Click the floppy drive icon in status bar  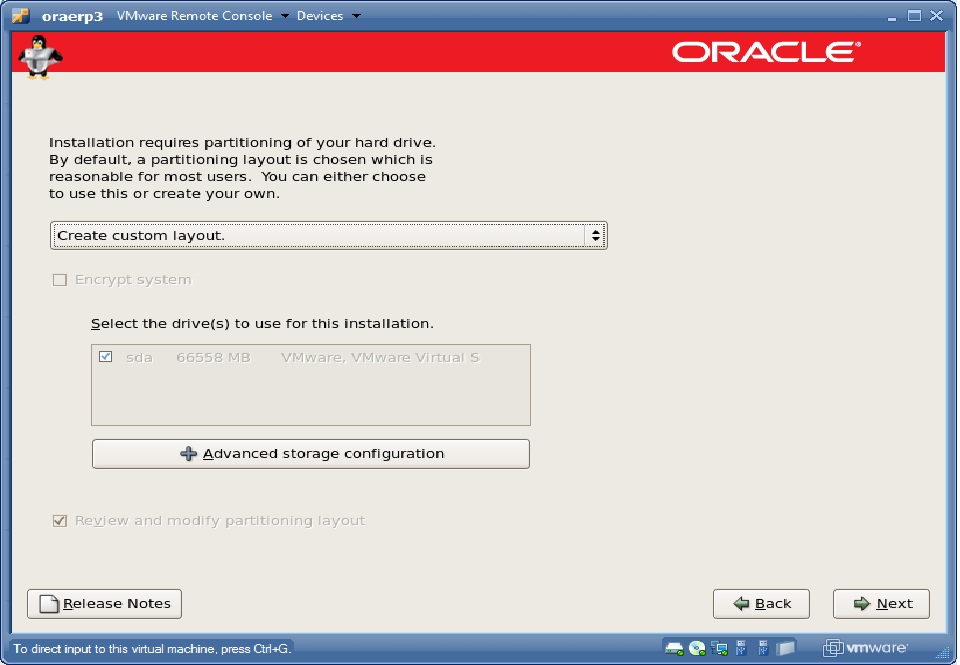coord(785,648)
